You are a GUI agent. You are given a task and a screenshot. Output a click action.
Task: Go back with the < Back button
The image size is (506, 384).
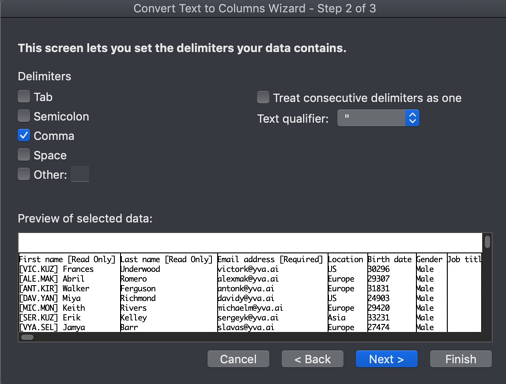(312, 359)
